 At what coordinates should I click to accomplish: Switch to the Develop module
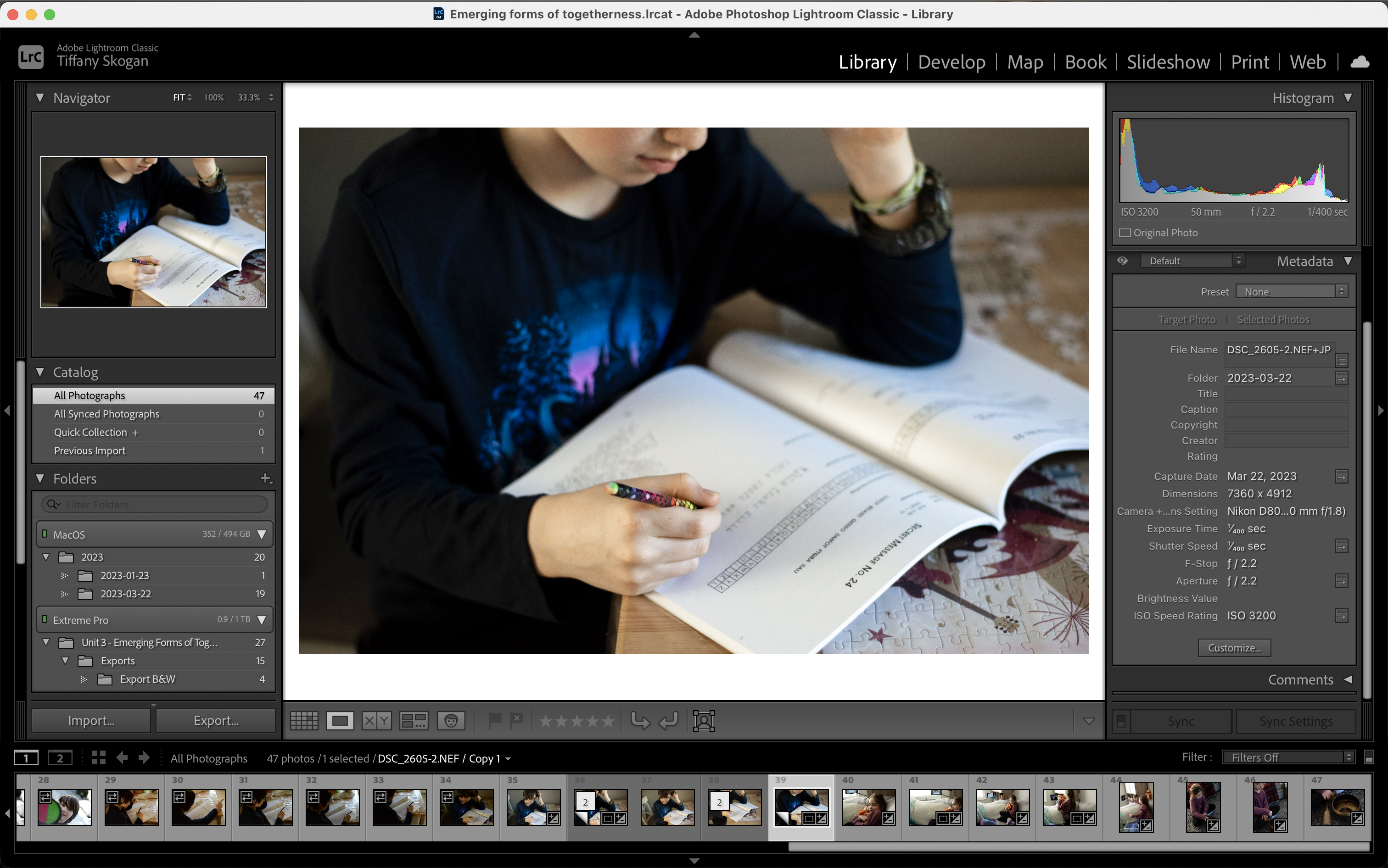coord(951,62)
